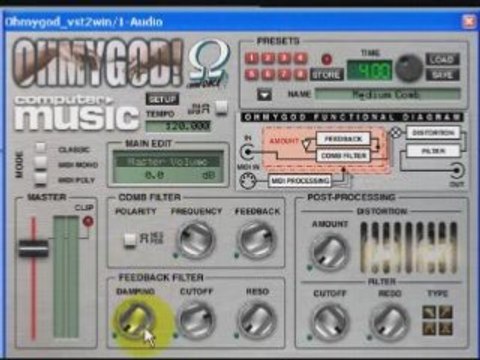Click the FEEDBACK block in functional diagram
This screenshot has width=480, height=360.
tap(343, 139)
